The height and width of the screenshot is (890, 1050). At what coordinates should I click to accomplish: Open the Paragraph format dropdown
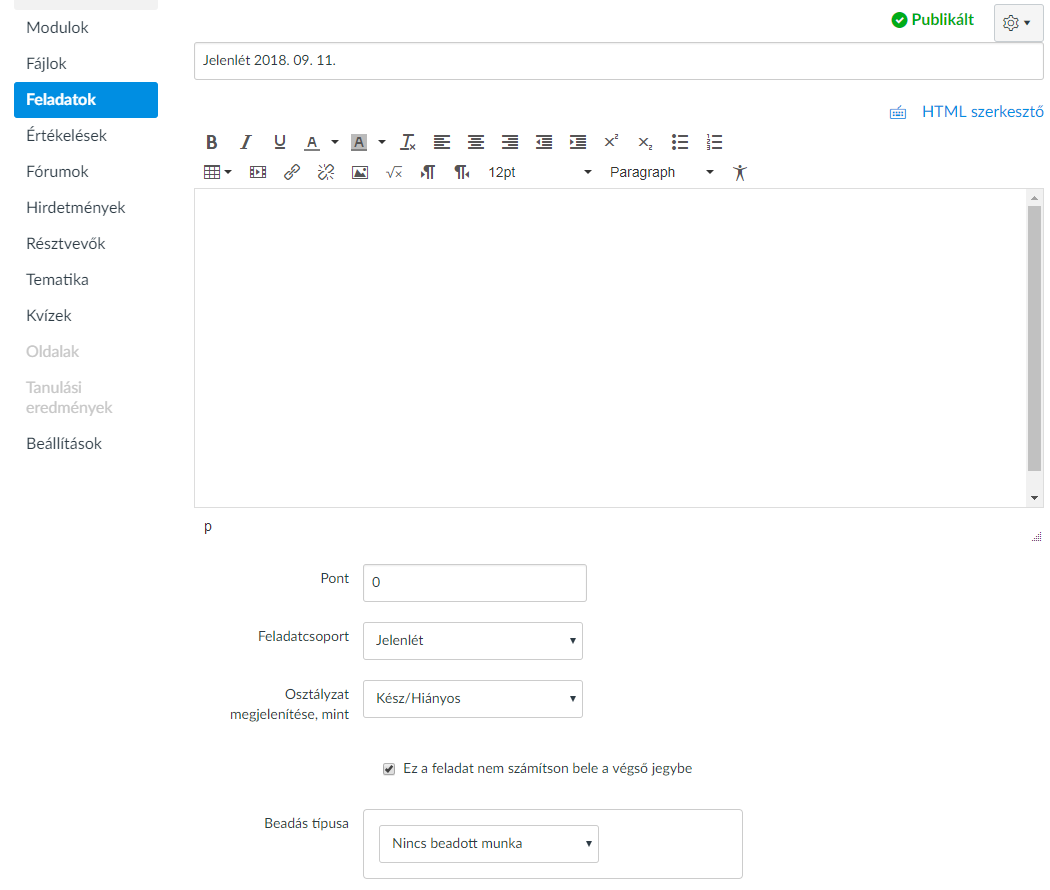662,172
